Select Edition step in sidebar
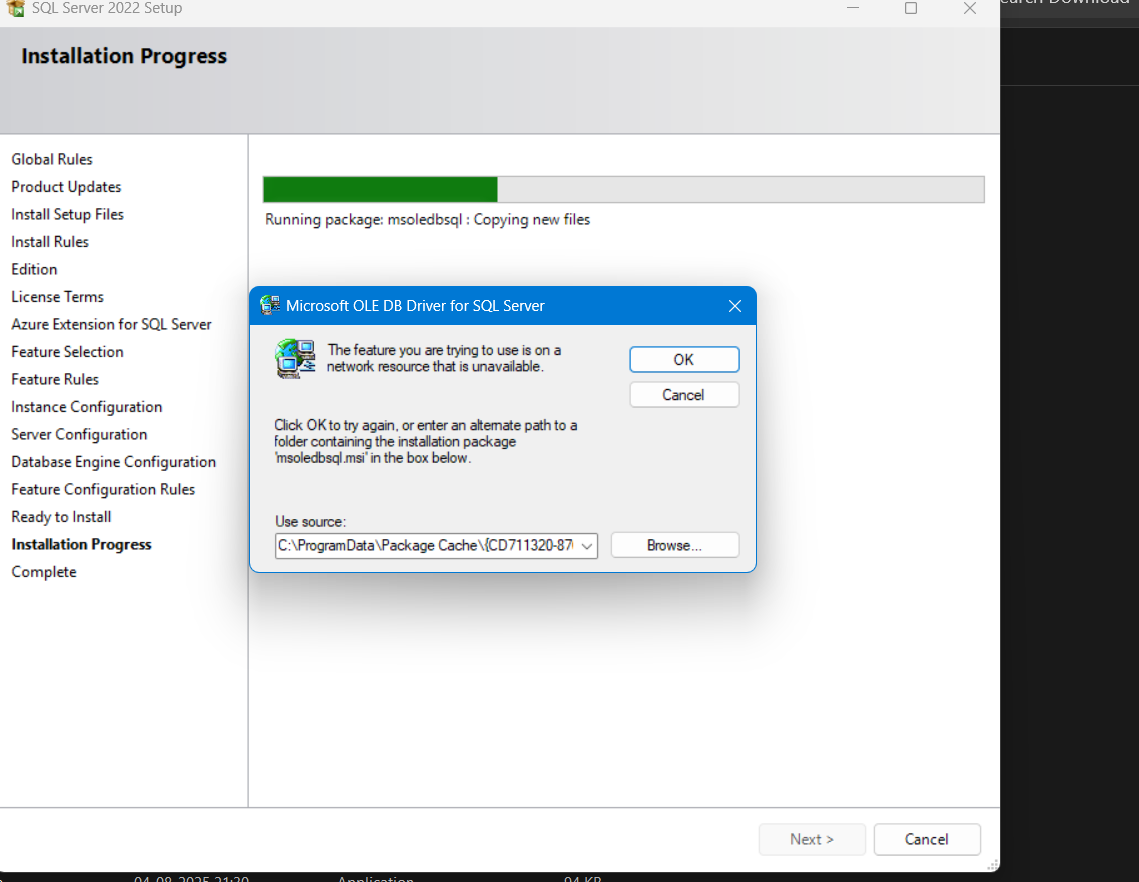 point(34,270)
